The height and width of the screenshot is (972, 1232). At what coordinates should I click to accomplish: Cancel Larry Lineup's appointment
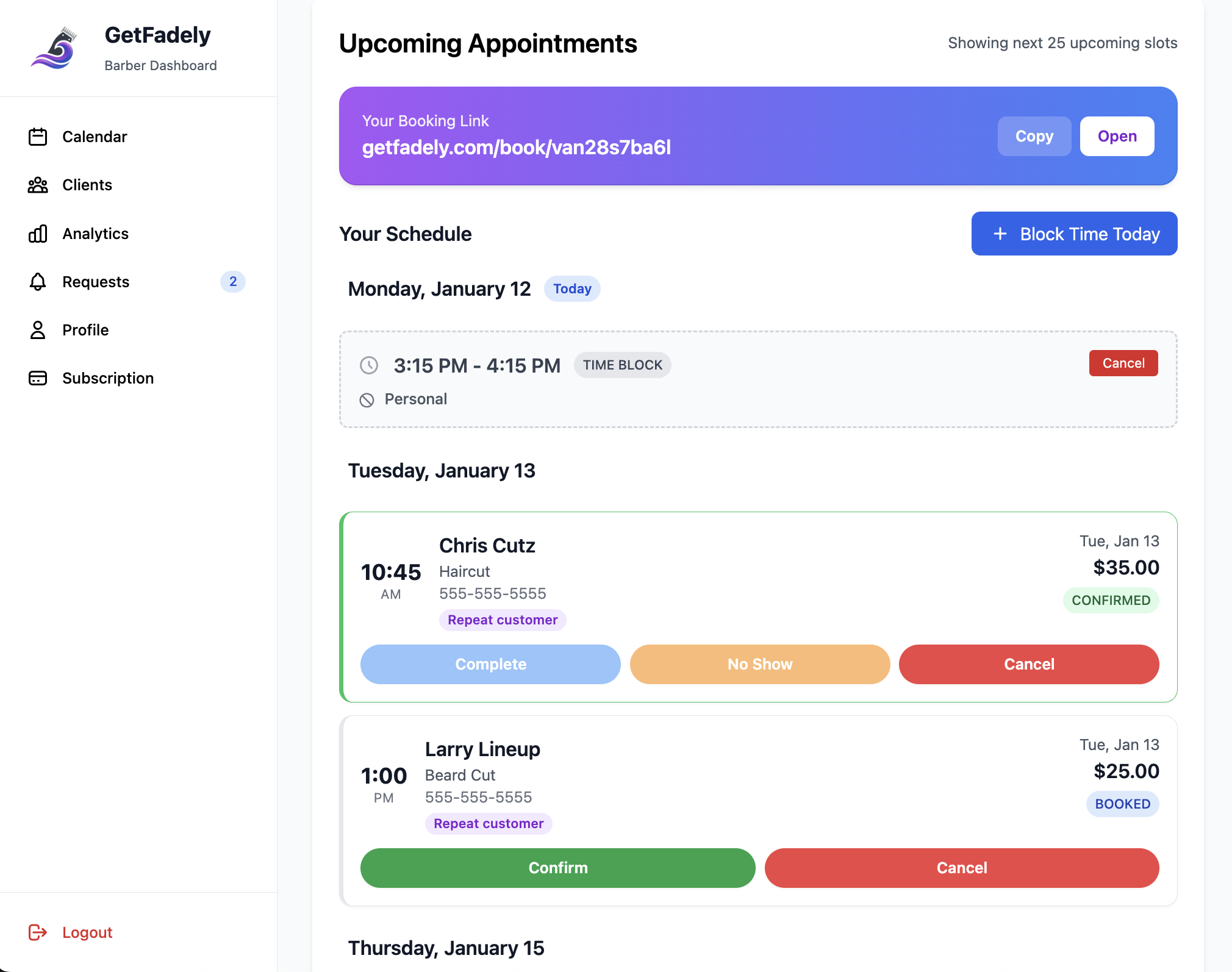961,868
